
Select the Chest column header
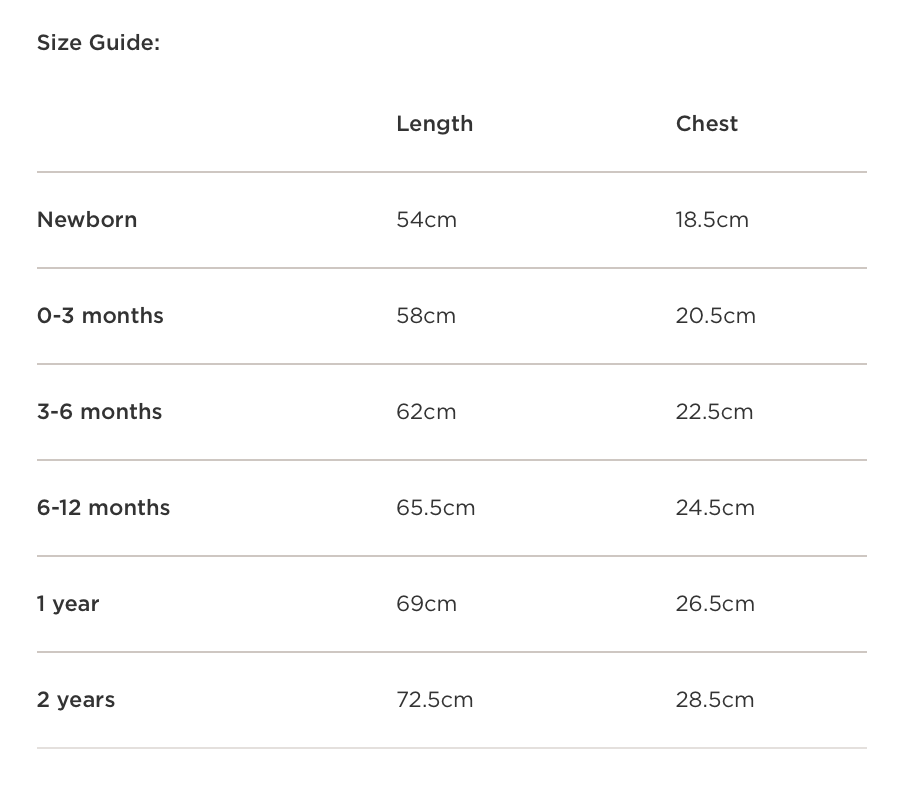[x=706, y=124]
